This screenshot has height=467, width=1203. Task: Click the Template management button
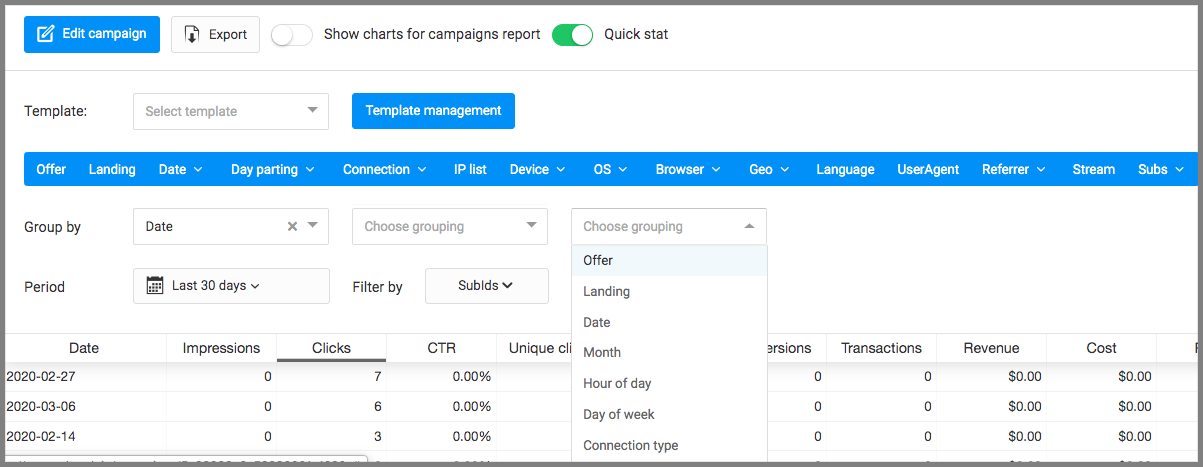click(433, 111)
